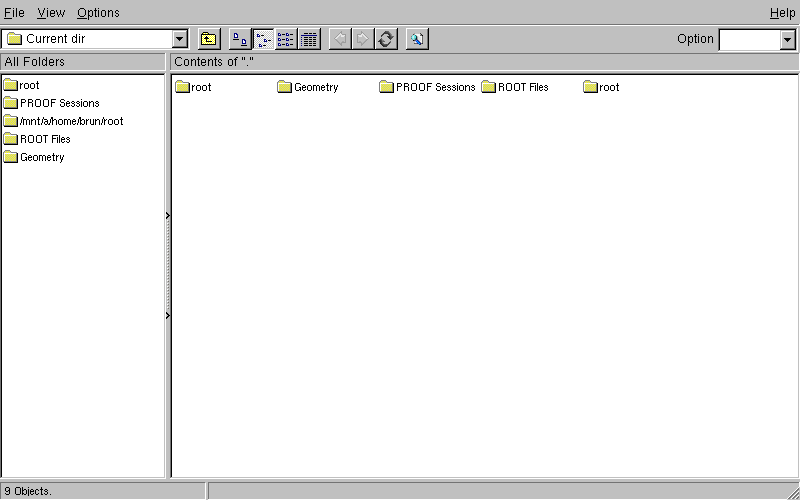Switch to small icons view
The image size is (800, 500).
pos(263,39)
